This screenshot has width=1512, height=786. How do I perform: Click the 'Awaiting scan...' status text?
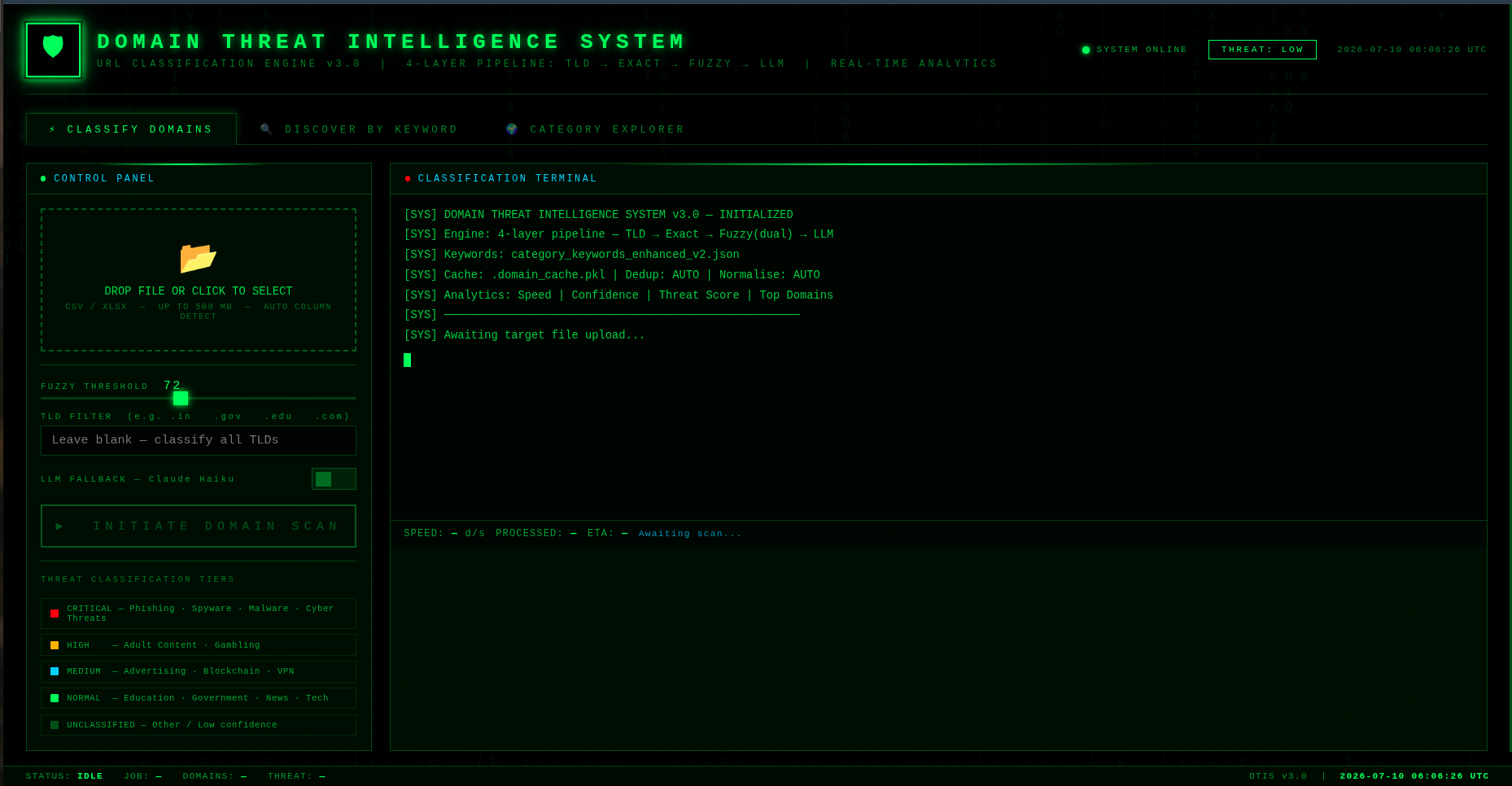pos(690,534)
